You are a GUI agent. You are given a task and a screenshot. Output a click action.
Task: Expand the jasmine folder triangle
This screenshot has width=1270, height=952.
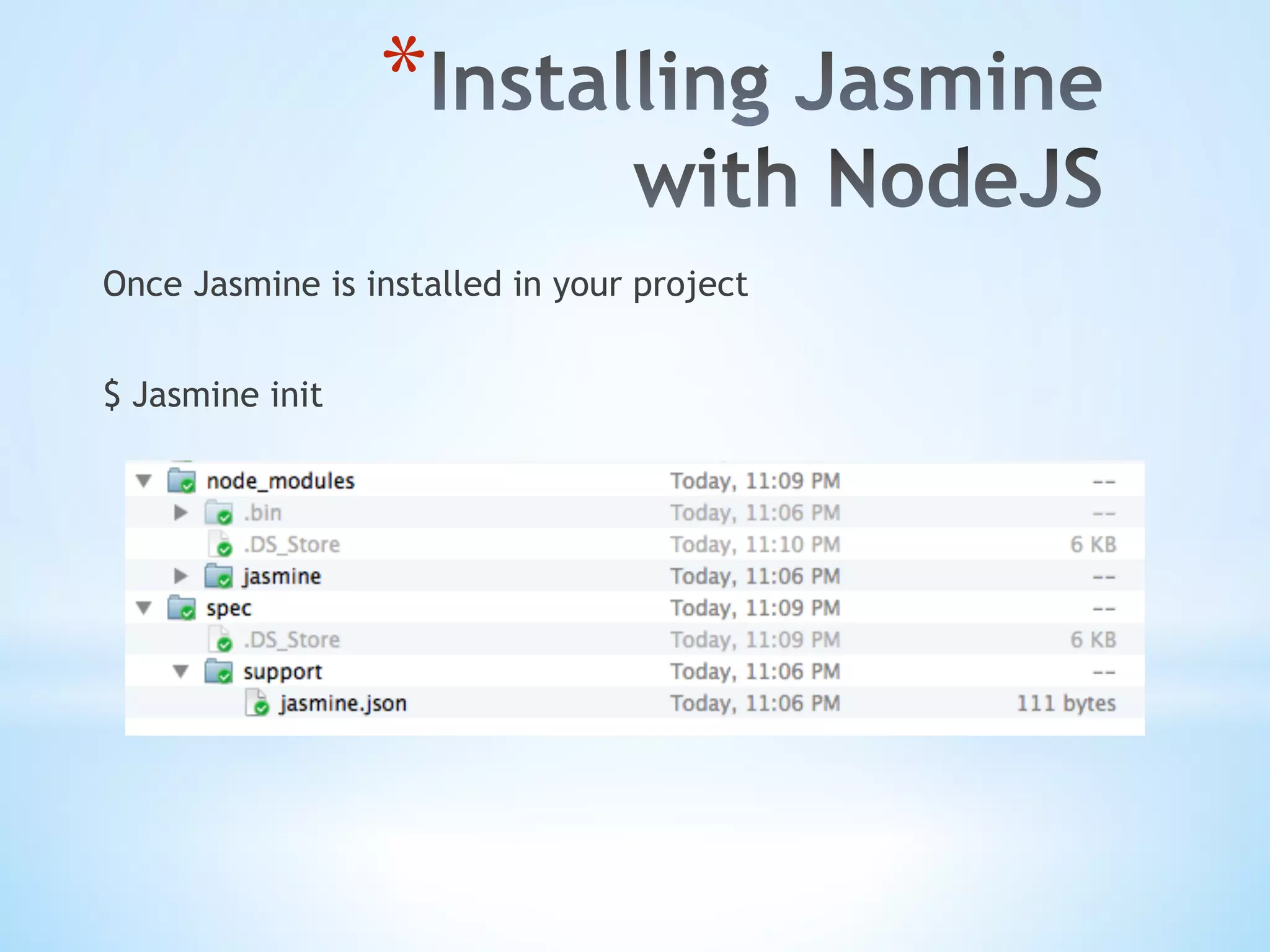click(180, 576)
